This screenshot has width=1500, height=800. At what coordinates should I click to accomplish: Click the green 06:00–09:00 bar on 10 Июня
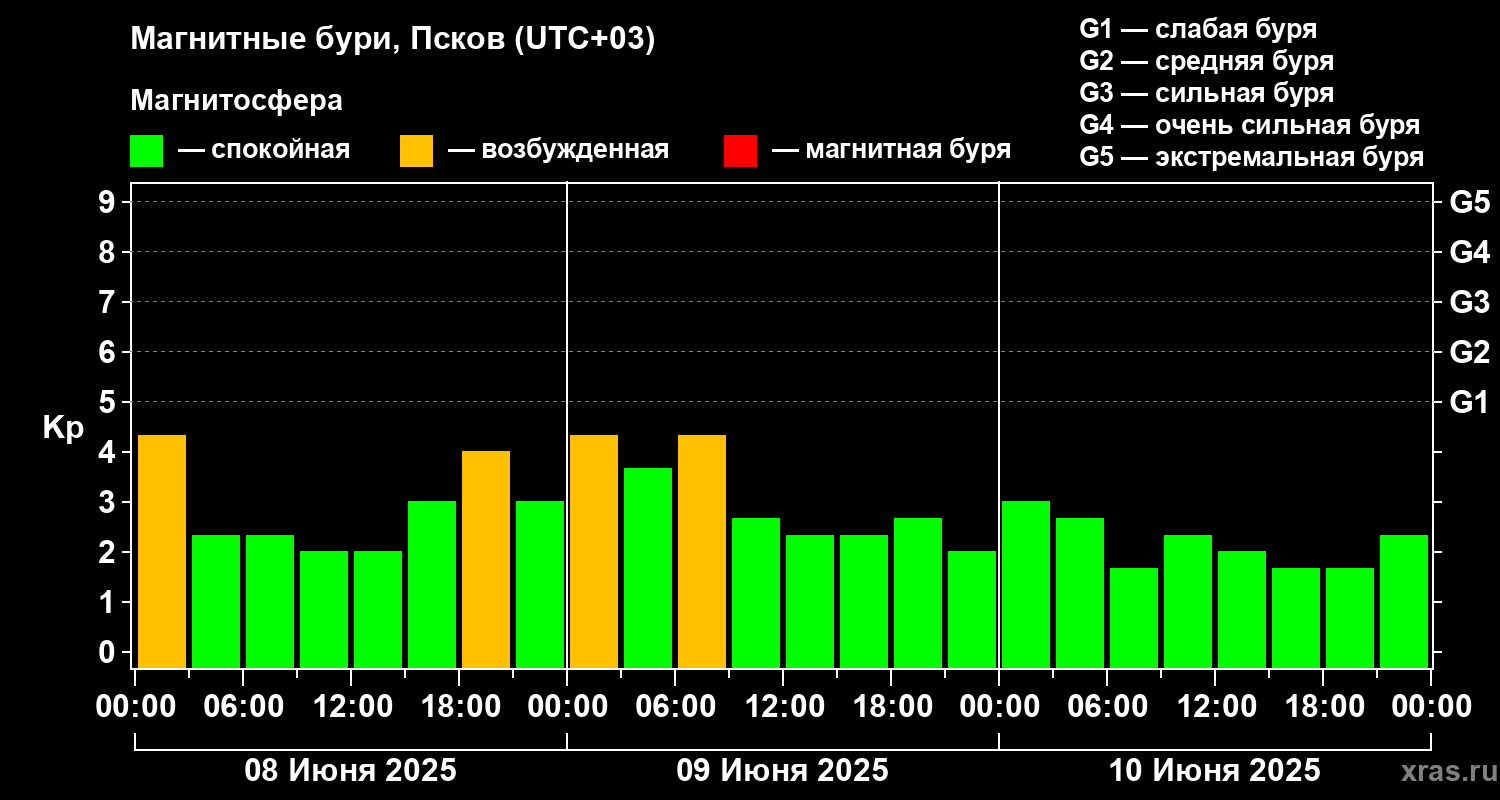pyautogui.click(x=1134, y=618)
